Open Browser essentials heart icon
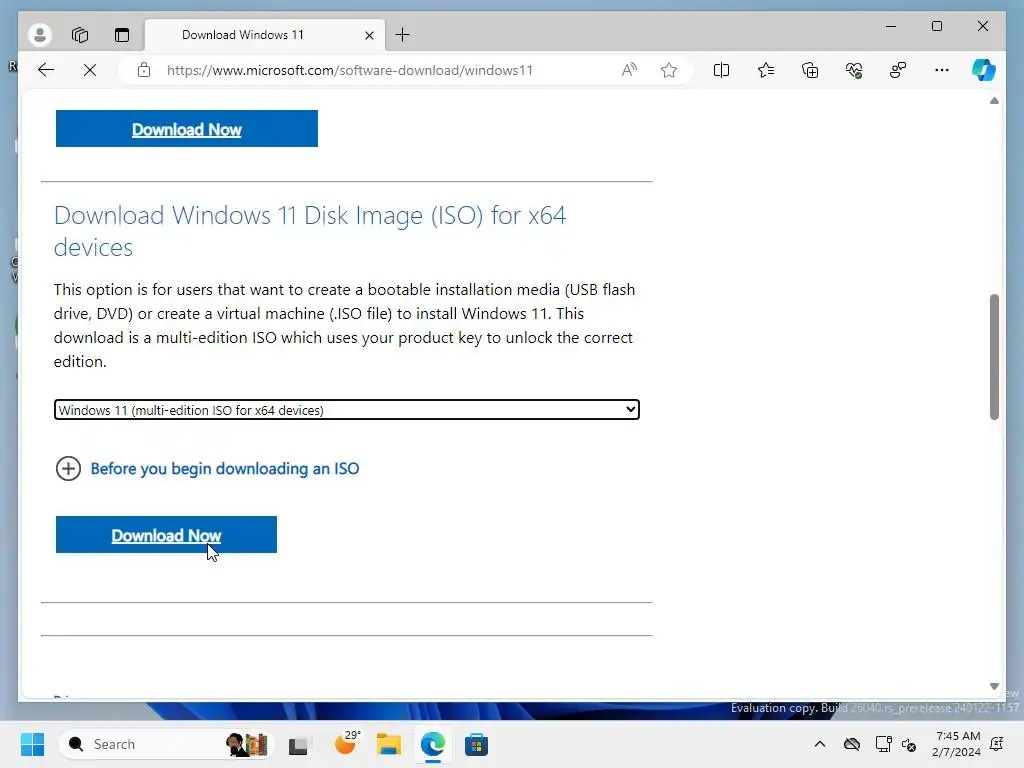 [854, 70]
